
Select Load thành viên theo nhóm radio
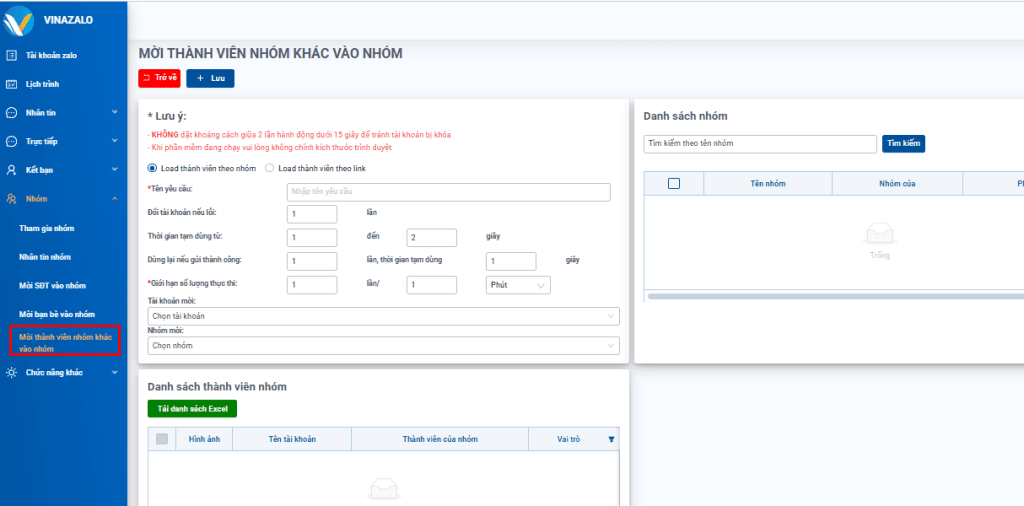(x=152, y=168)
